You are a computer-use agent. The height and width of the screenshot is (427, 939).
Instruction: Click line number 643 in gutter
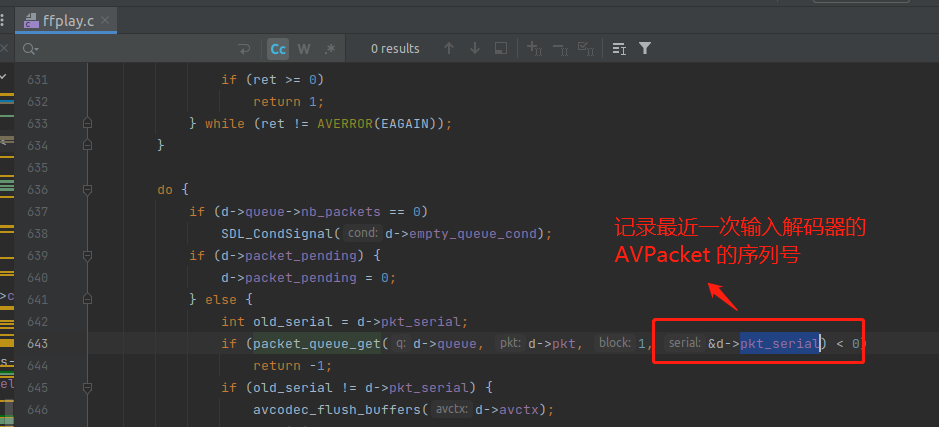click(x=37, y=343)
